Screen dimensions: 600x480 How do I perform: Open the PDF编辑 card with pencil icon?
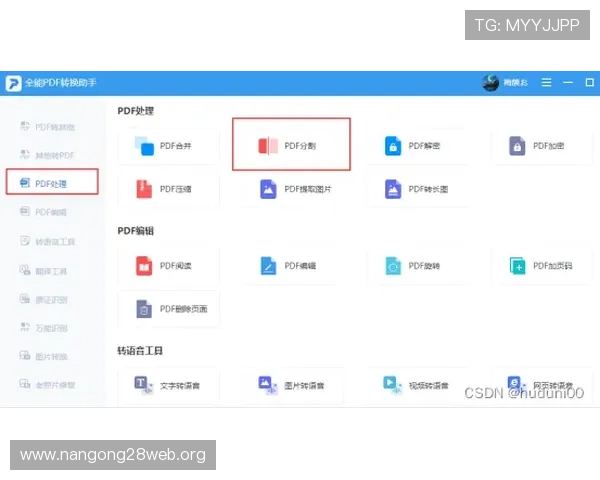(293, 266)
